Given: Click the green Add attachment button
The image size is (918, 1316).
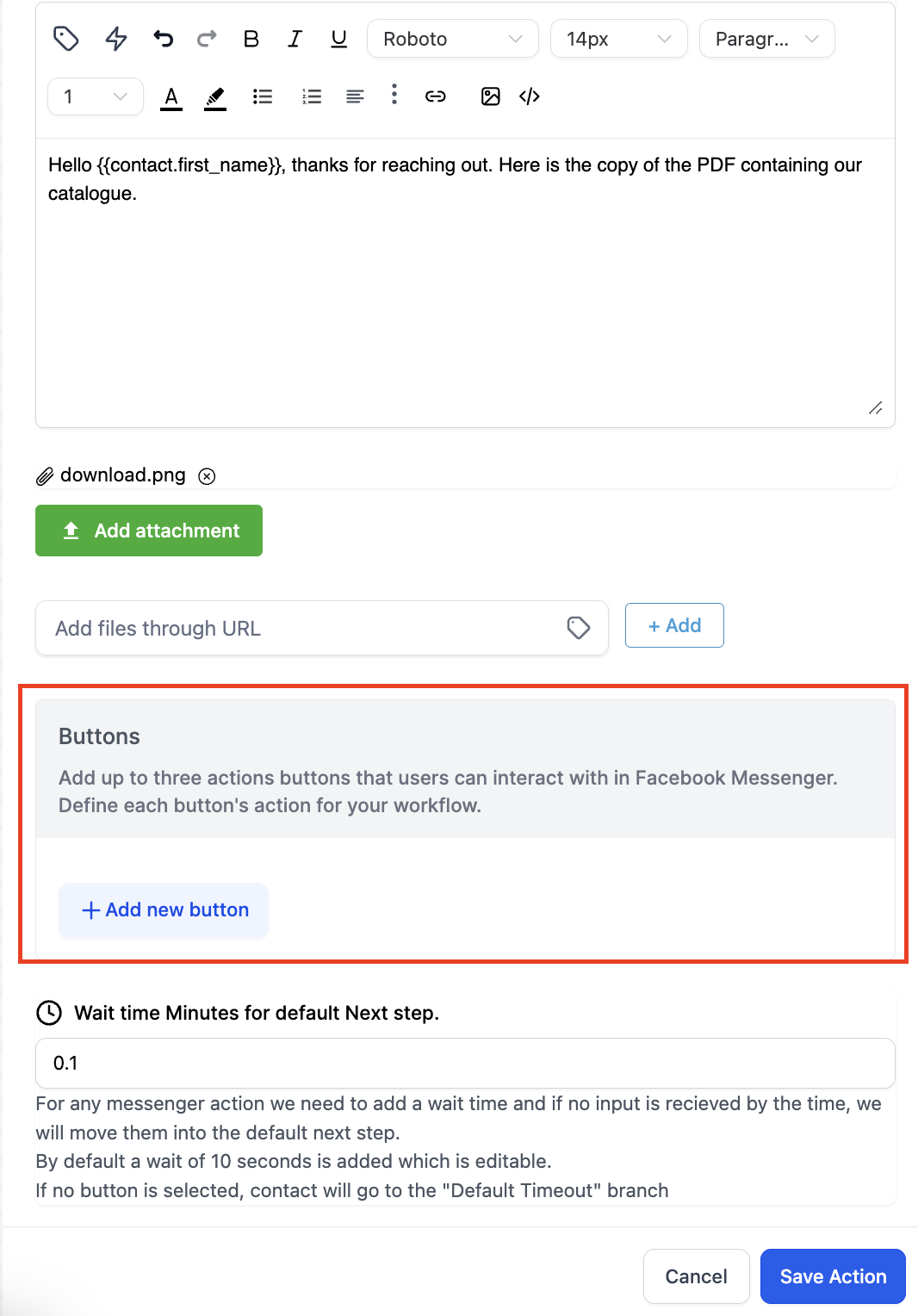Looking at the screenshot, I should pyautogui.click(x=149, y=531).
